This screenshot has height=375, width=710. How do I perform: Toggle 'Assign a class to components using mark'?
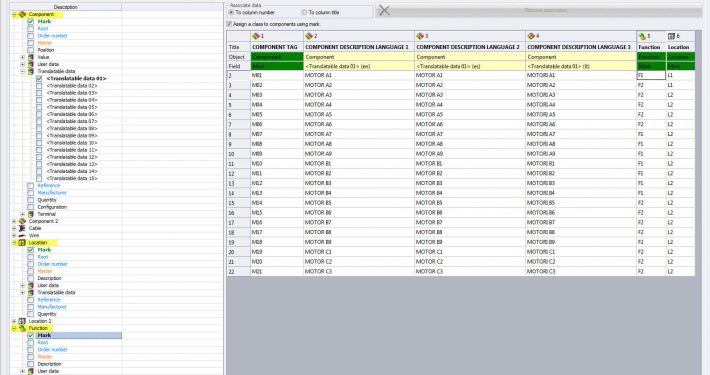pos(229,24)
